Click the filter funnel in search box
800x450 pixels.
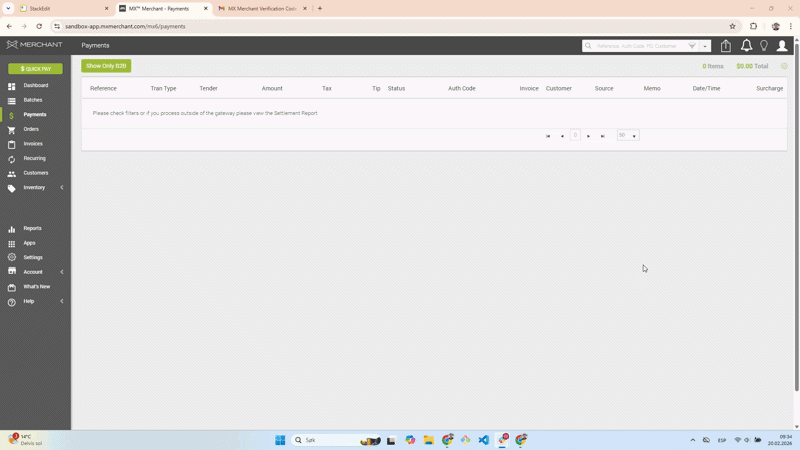point(692,46)
